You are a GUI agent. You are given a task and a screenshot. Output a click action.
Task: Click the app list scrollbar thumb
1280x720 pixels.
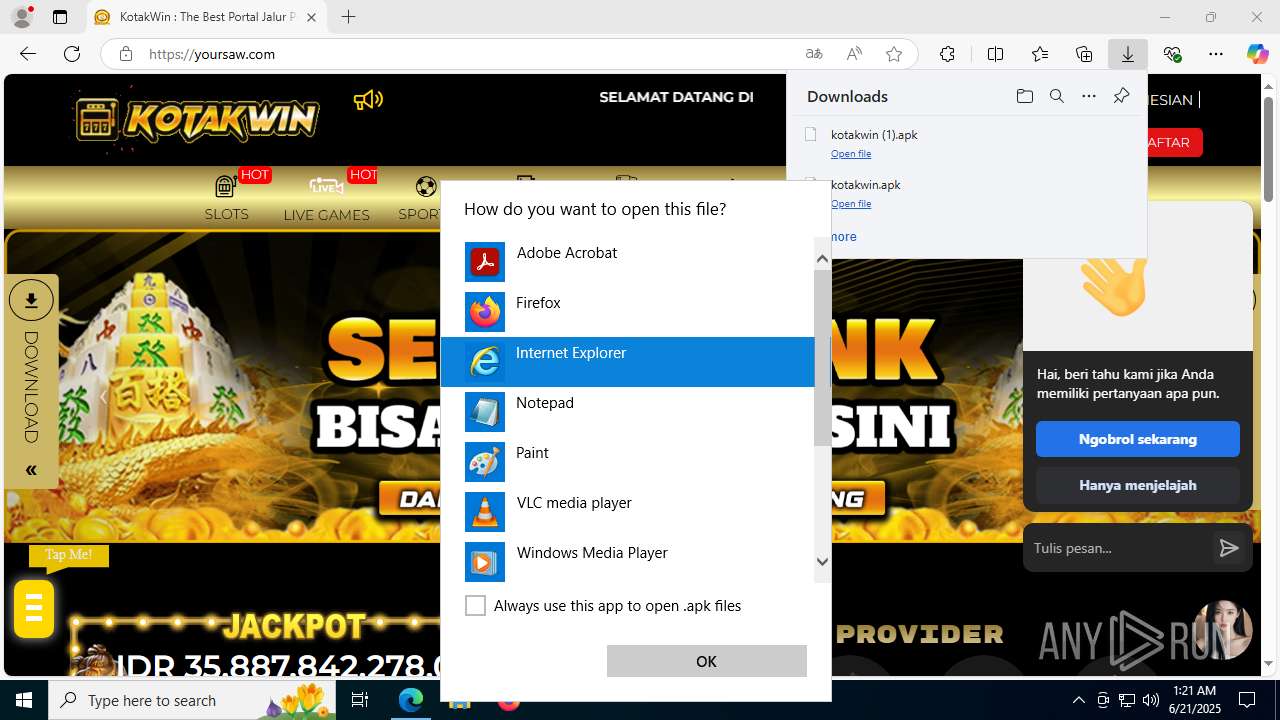(x=822, y=358)
